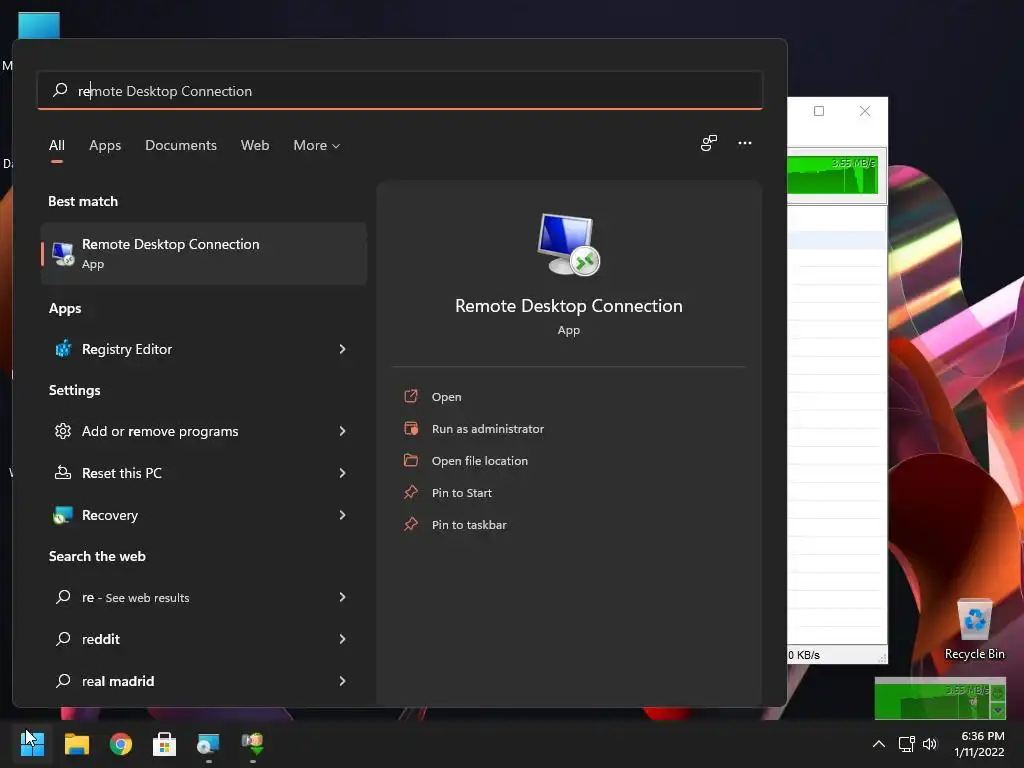Viewport: 1024px width, 768px height.
Task: Expand the More filter dropdown
Action: click(x=317, y=145)
